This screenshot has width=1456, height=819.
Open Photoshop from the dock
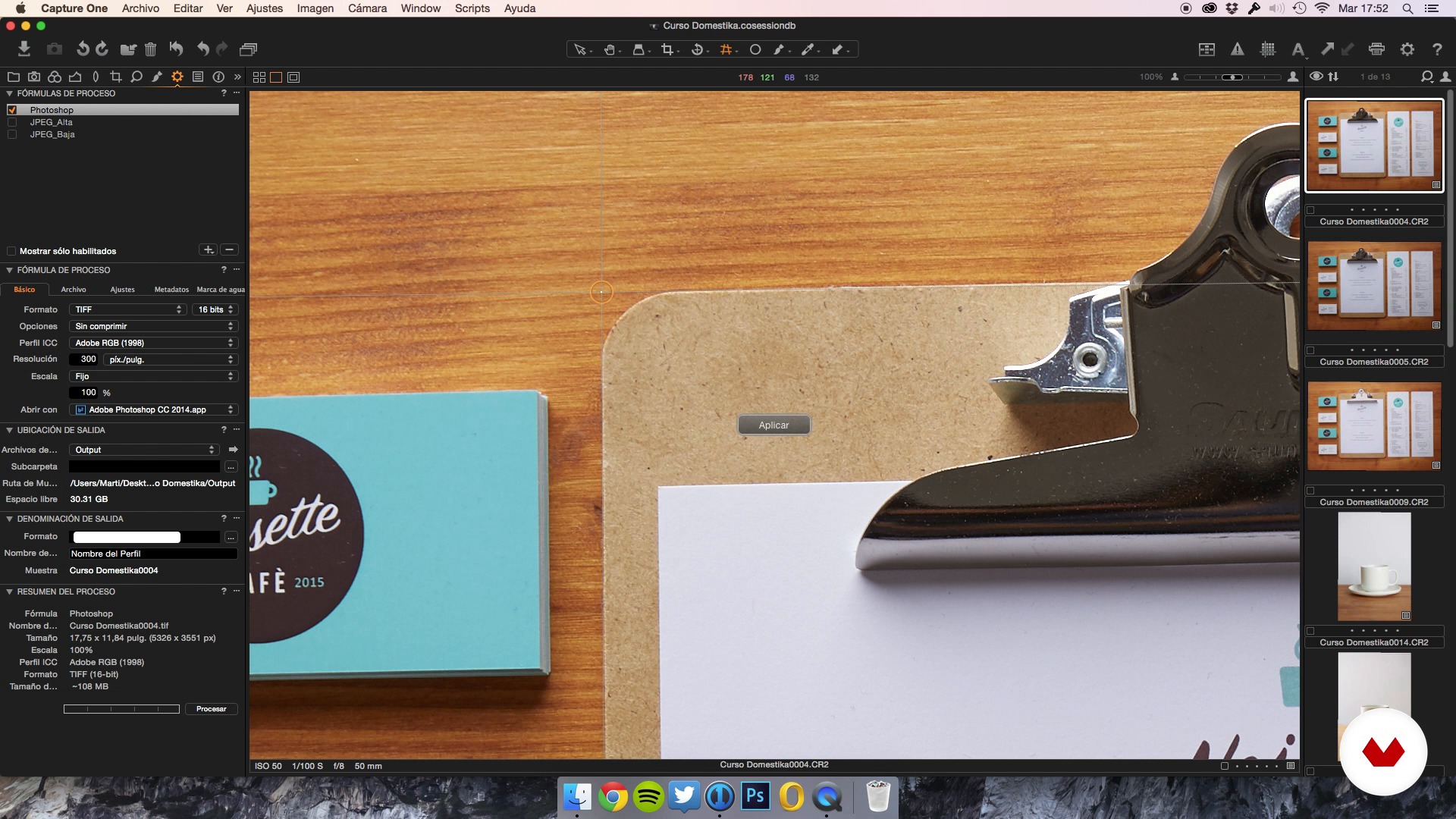(755, 797)
